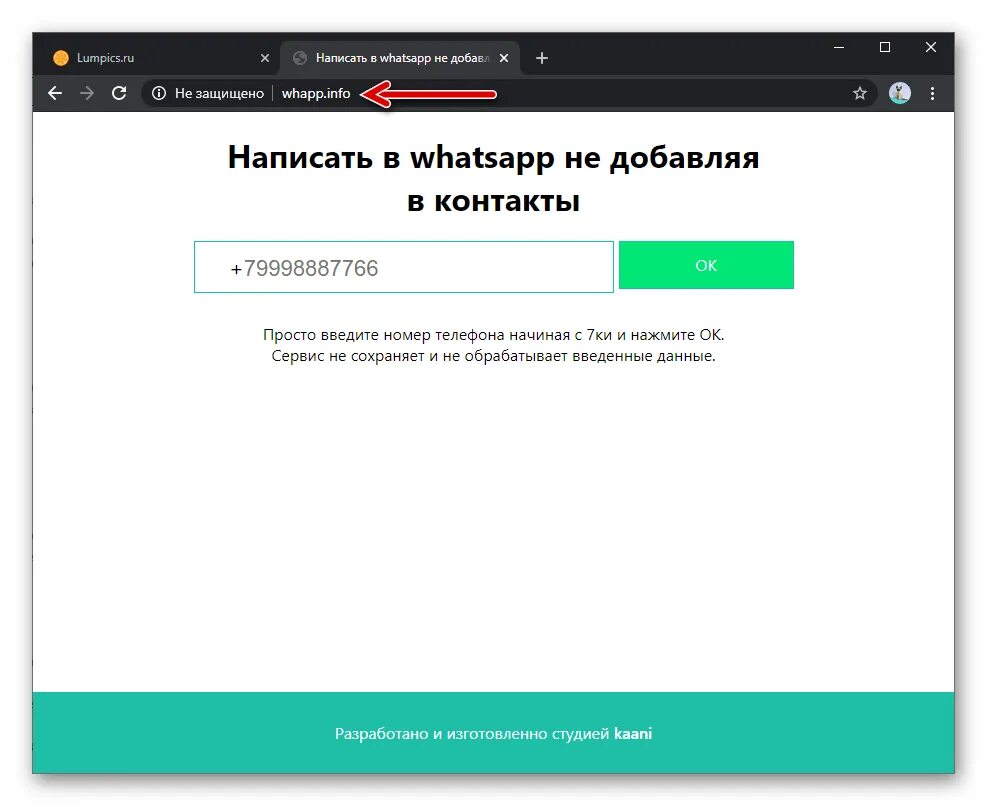Image resolution: width=987 pixels, height=806 pixels.
Task: Click the Не защищено security label
Action: coord(219,93)
